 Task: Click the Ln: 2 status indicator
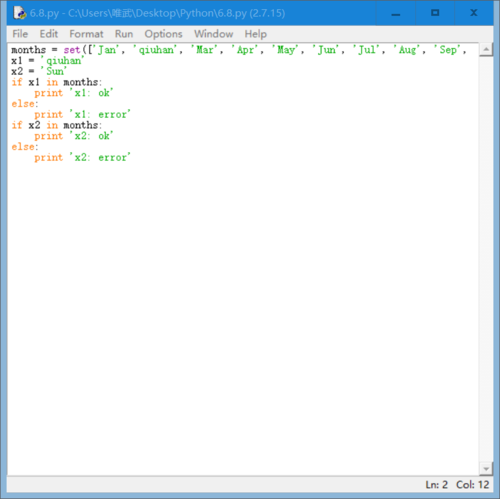pyautogui.click(x=436, y=484)
